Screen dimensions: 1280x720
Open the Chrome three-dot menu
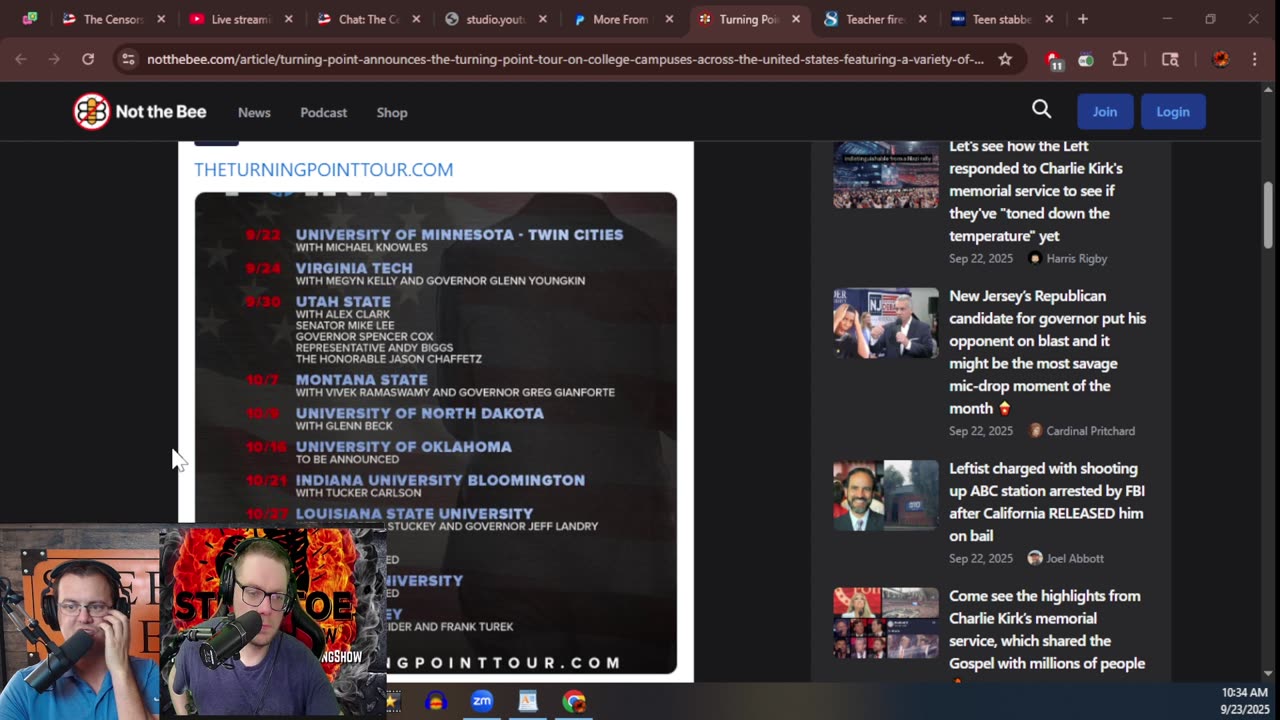tap(1254, 59)
